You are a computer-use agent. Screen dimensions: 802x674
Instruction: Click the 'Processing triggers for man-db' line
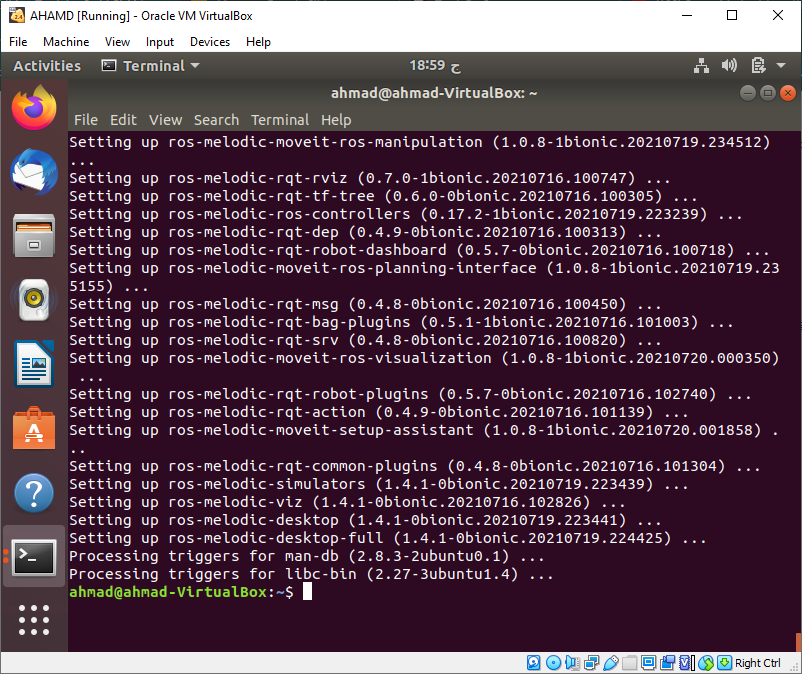(306, 556)
